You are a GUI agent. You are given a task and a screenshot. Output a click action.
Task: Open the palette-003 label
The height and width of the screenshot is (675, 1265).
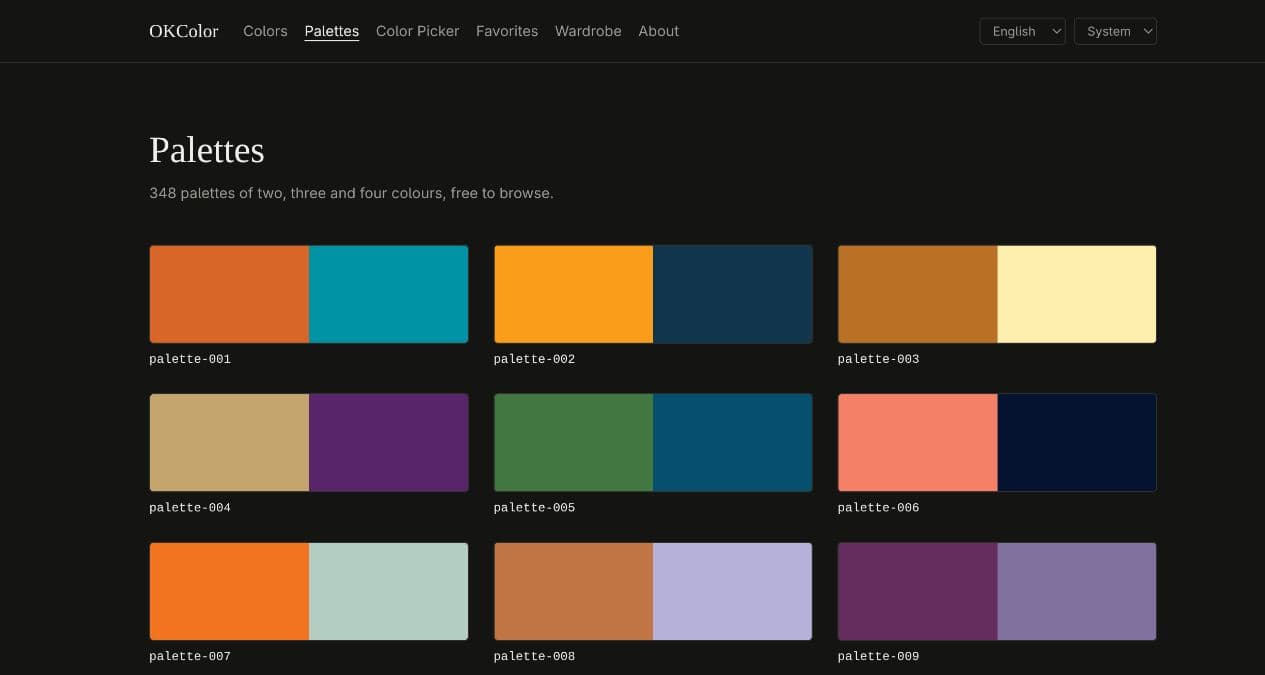879,359
